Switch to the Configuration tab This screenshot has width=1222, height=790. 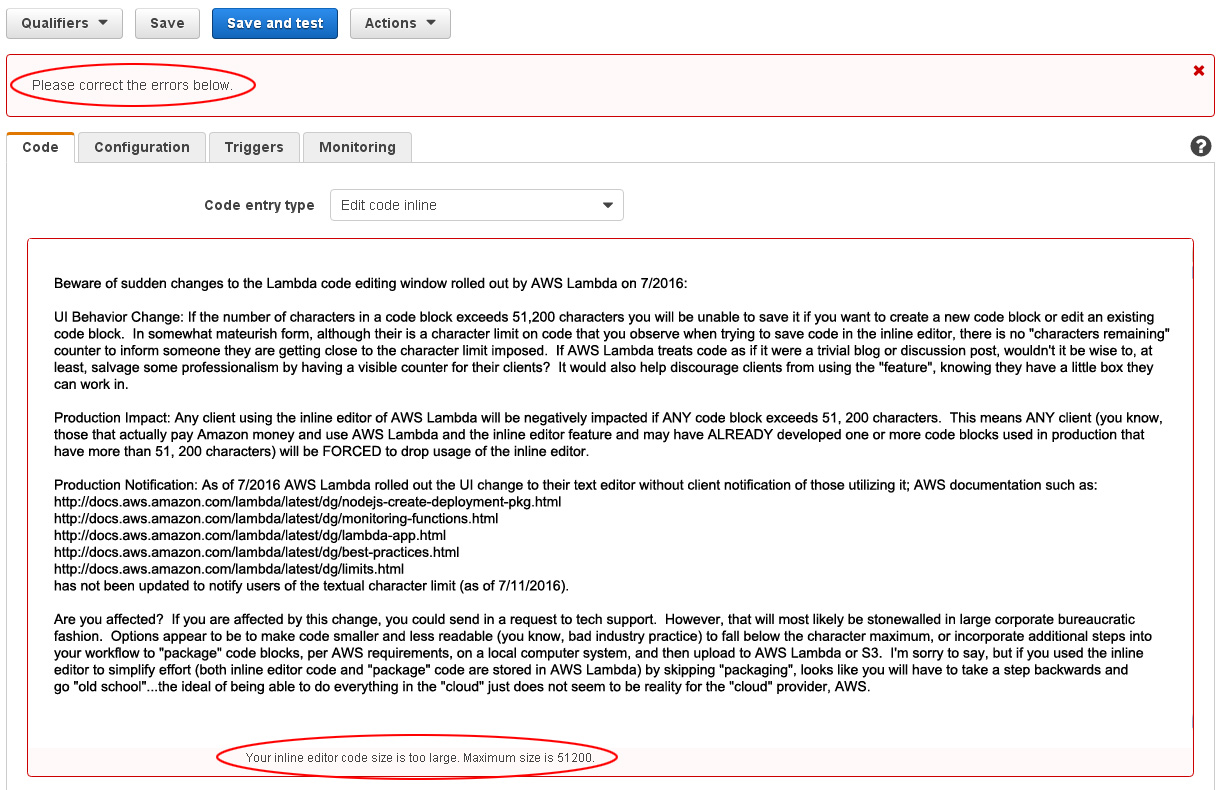pos(142,147)
